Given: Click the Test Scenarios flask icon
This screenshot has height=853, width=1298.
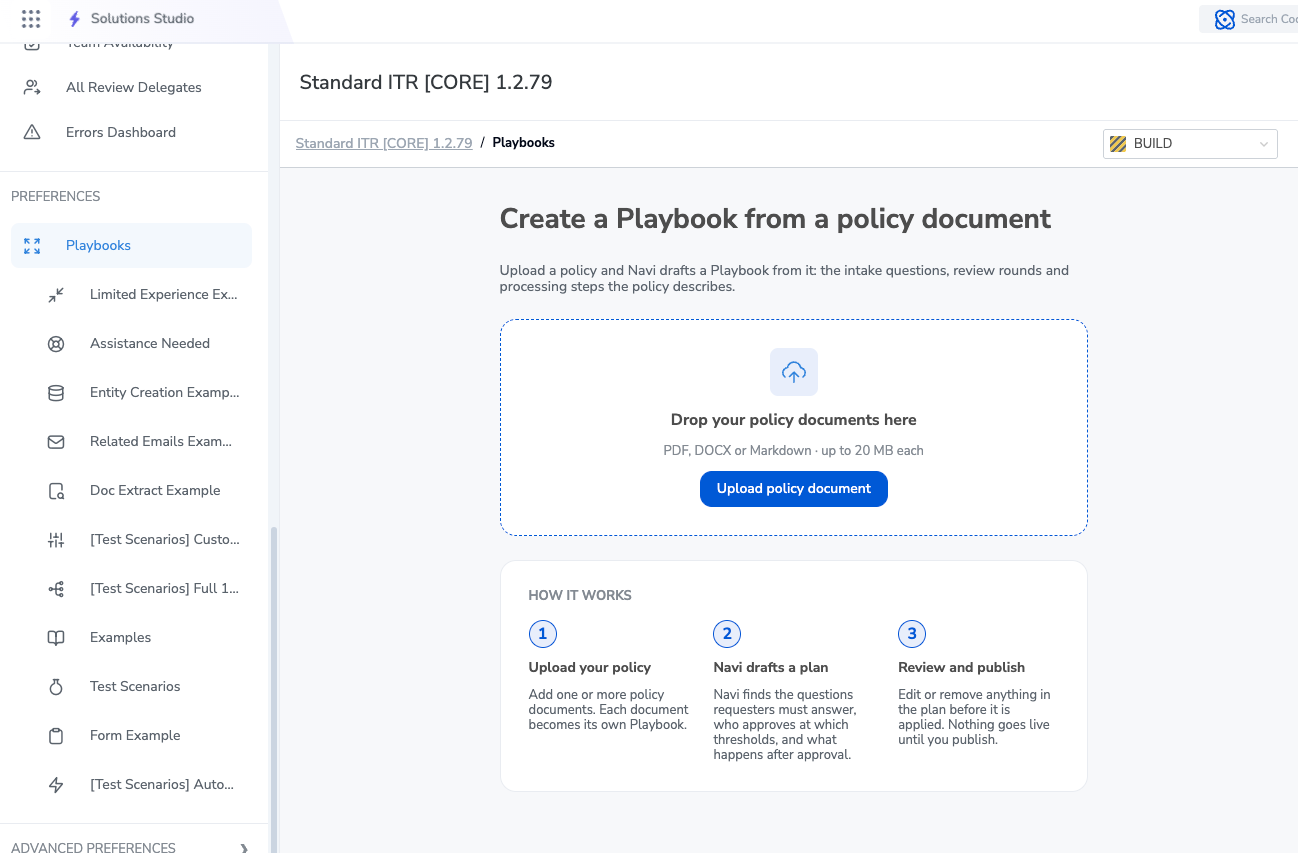Looking at the screenshot, I should tap(56, 686).
